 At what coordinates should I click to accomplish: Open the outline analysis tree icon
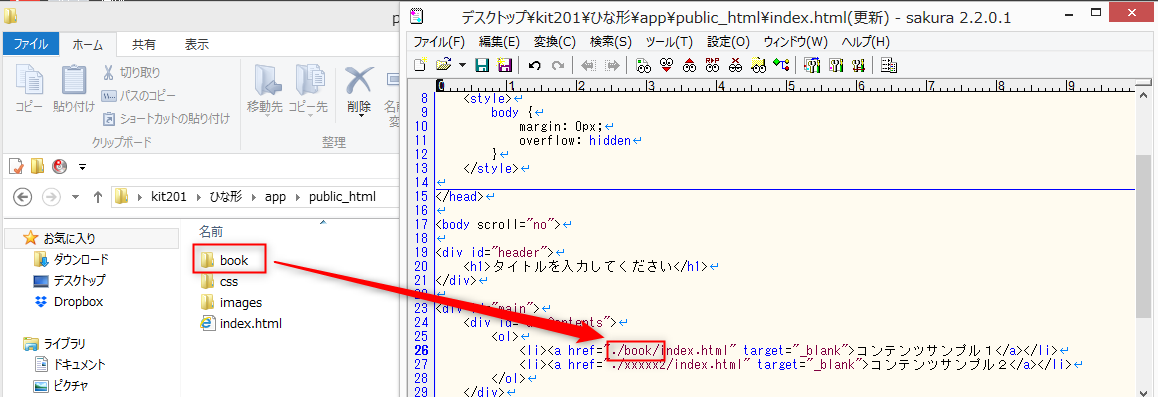[x=781, y=65]
